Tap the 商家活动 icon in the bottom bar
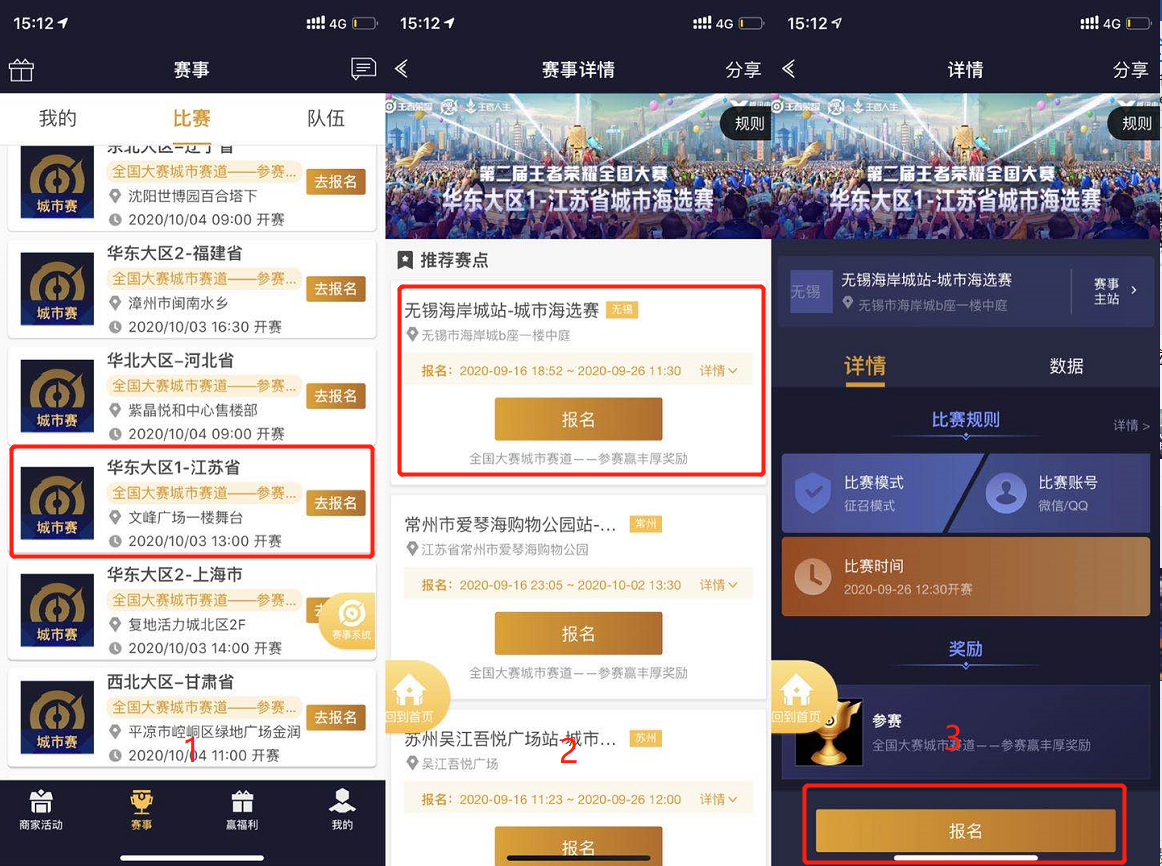The width and height of the screenshot is (1162, 866). click(41, 809)
